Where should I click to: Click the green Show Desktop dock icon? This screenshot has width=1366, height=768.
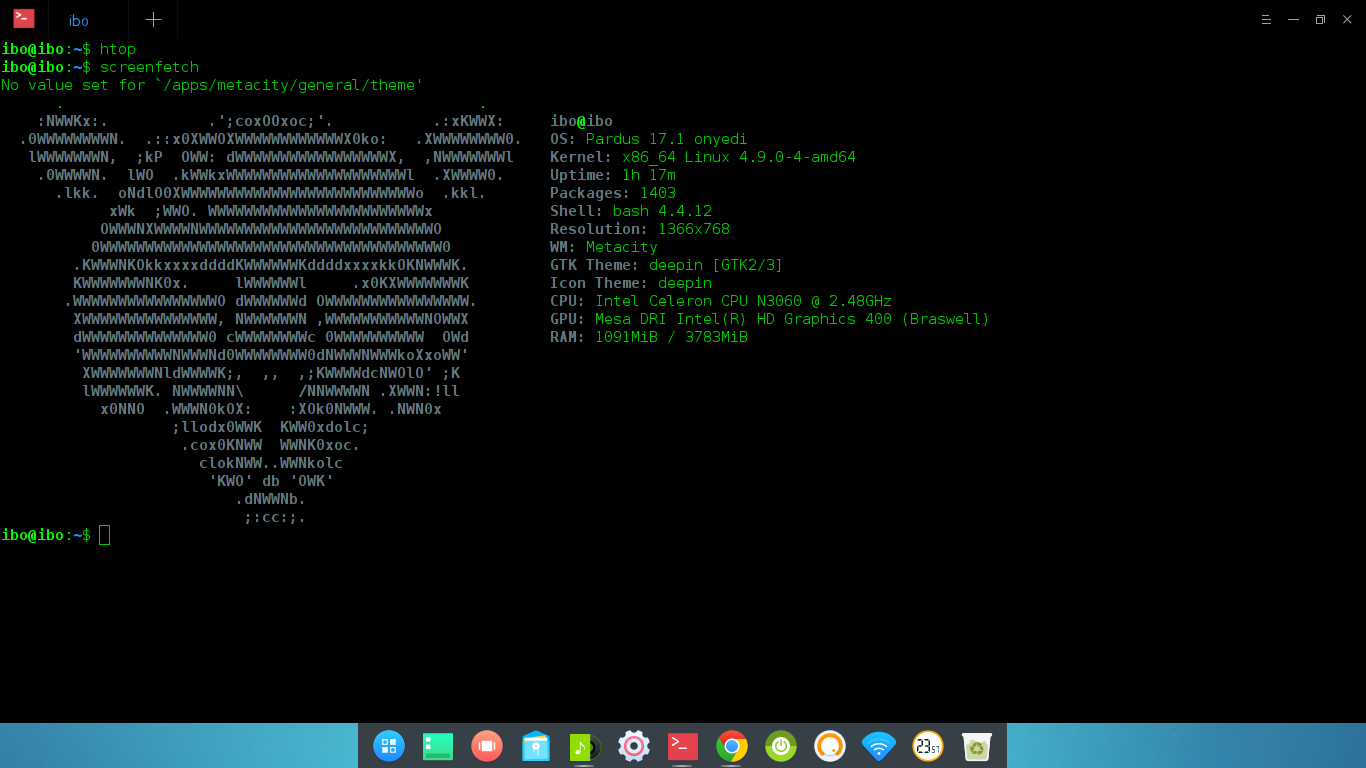tap(438, 746)
